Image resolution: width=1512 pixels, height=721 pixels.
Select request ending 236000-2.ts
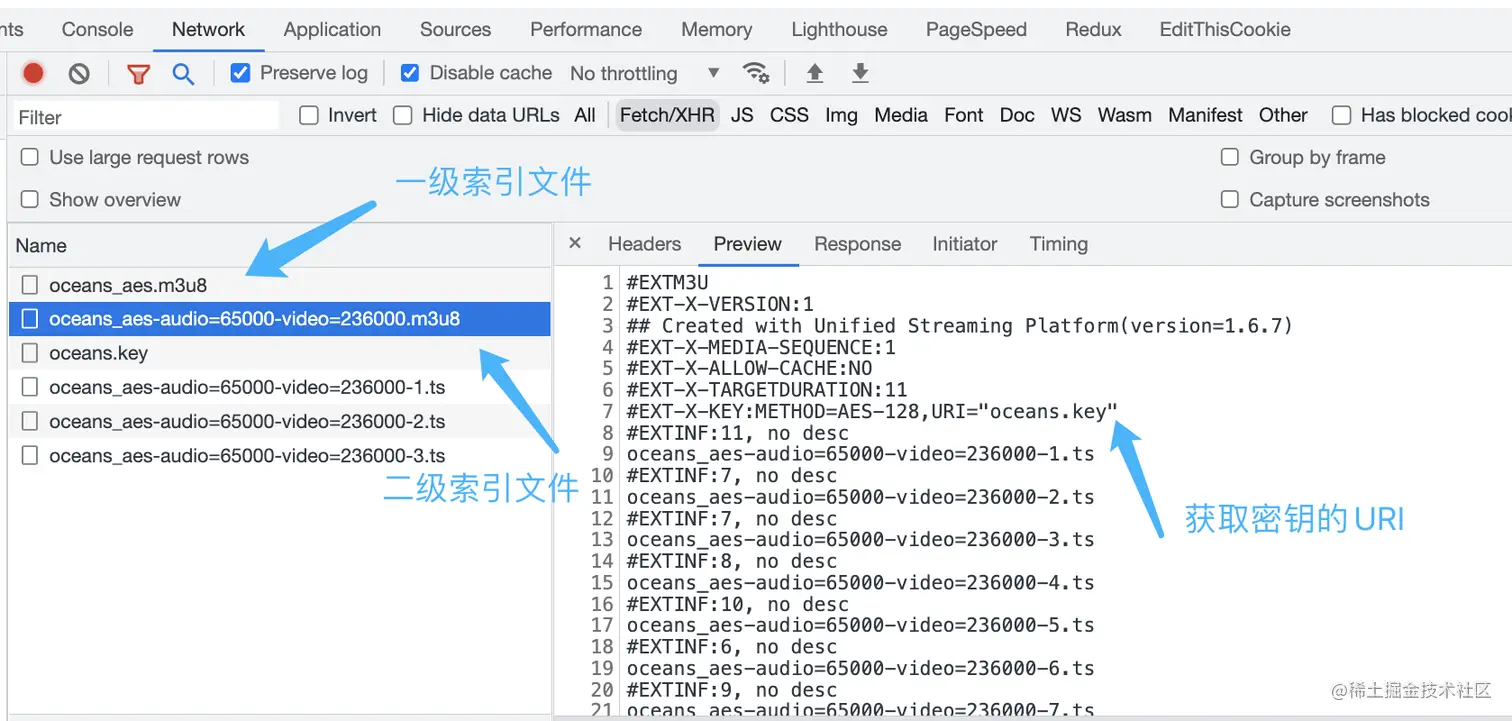tap(280, 421)
